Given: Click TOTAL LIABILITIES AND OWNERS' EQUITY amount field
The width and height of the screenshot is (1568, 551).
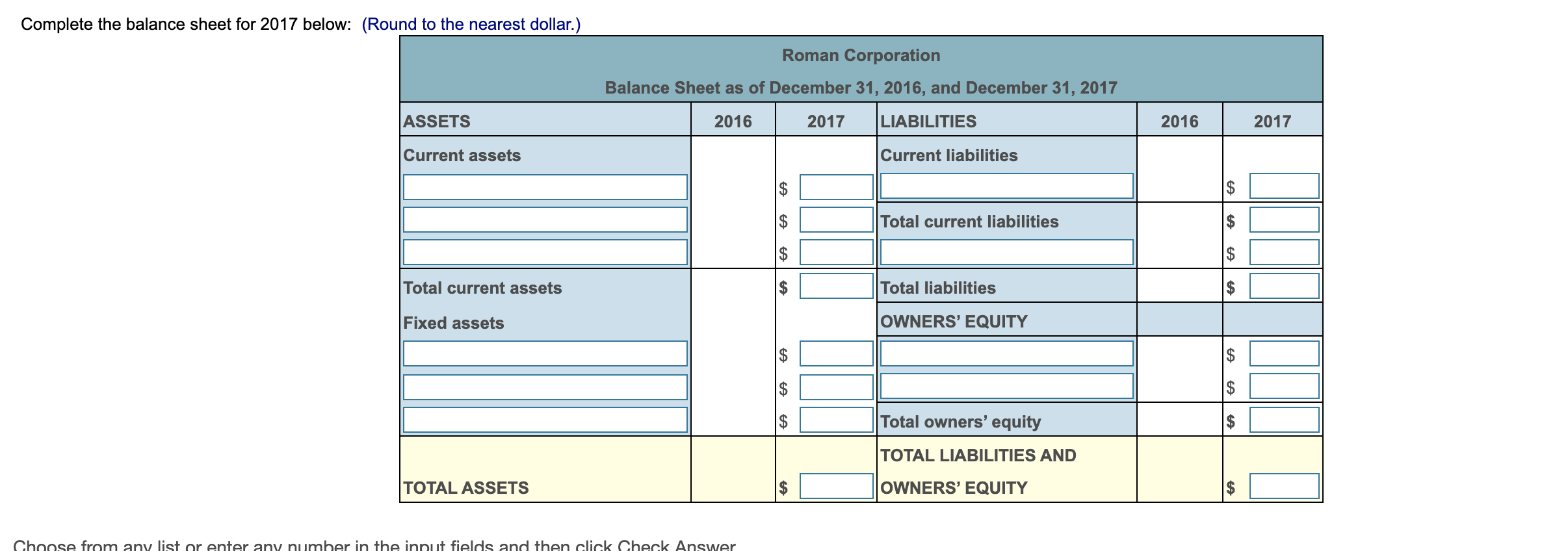Looking at the screenshot, I should point(1284,486).
